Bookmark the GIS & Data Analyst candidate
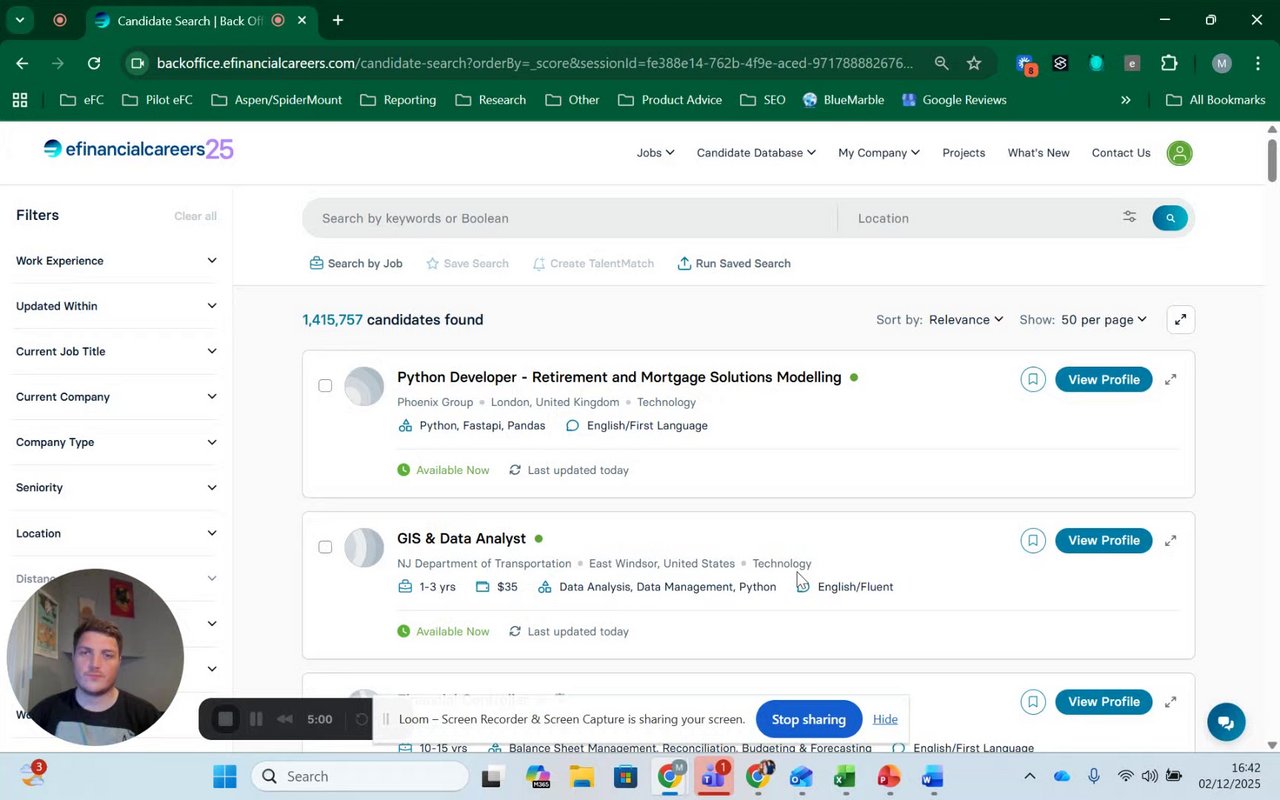 pos(1033,540)
